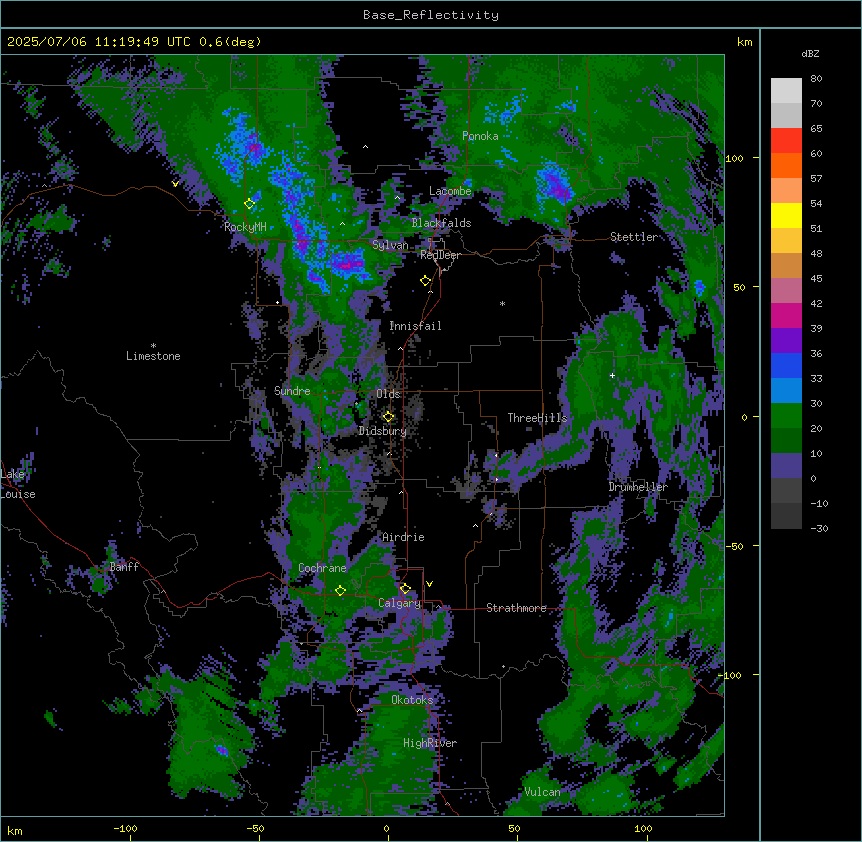The image size is (862, 842).
Task: Click the Innisfail city label
Action: (415, 326)
